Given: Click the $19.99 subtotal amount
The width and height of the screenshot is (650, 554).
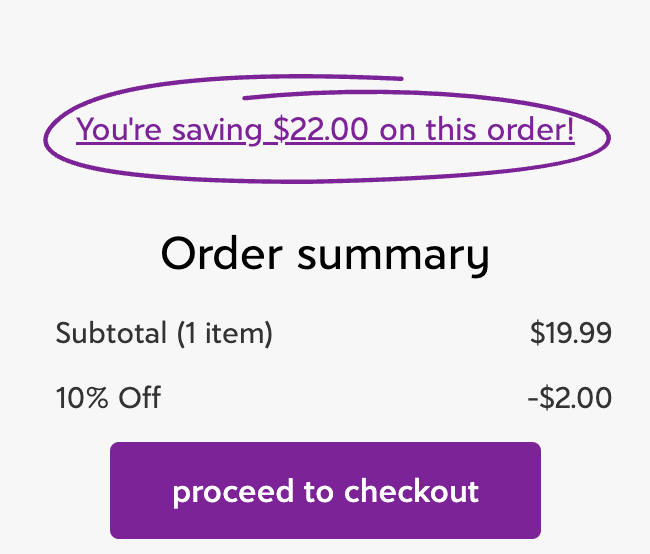Looking at the screenshot, I should [x=570, y=333].
